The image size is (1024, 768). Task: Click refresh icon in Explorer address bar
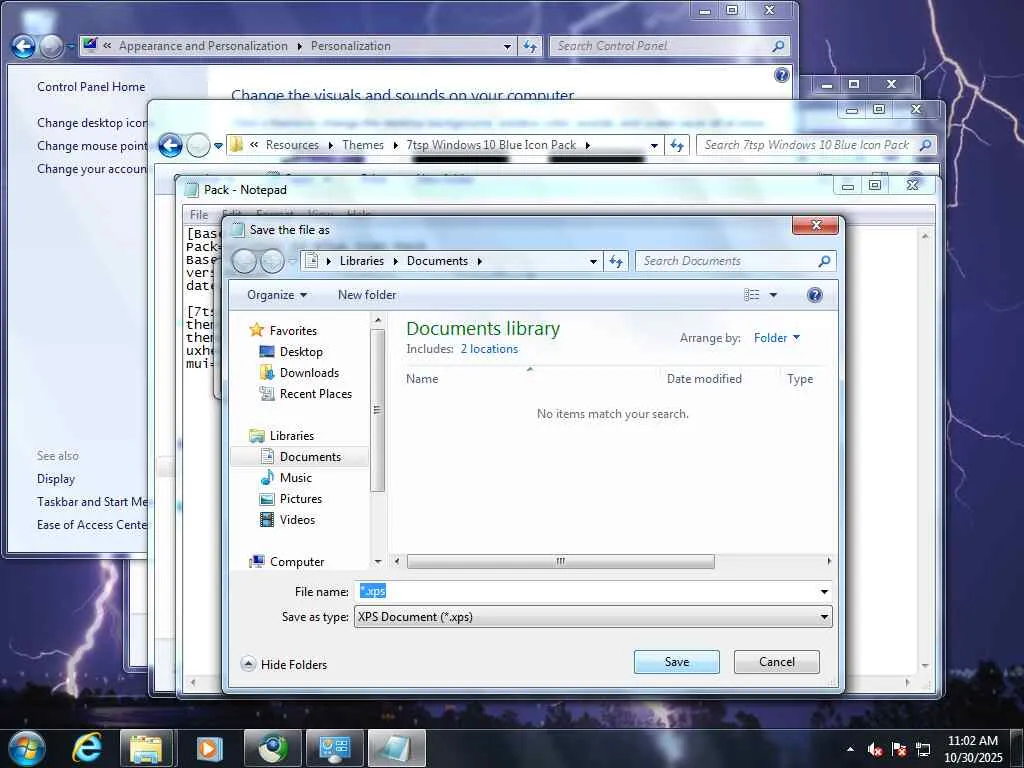[677, 145]
